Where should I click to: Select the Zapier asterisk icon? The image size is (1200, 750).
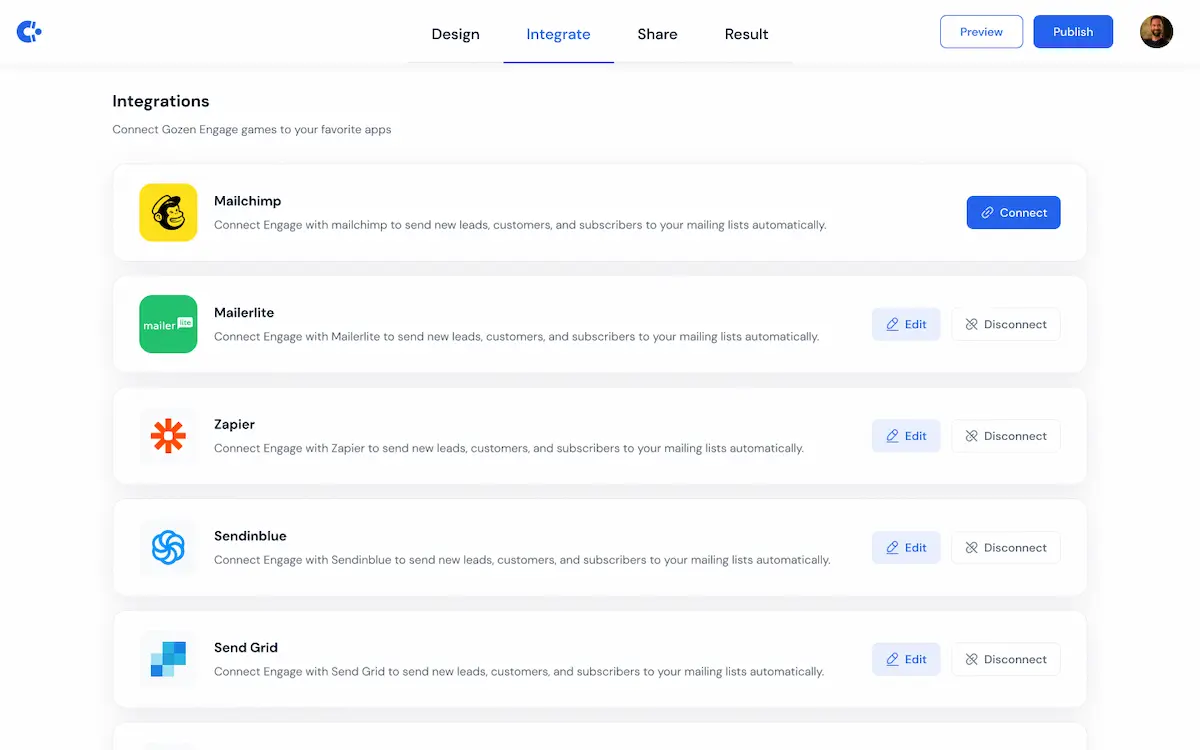167,436
